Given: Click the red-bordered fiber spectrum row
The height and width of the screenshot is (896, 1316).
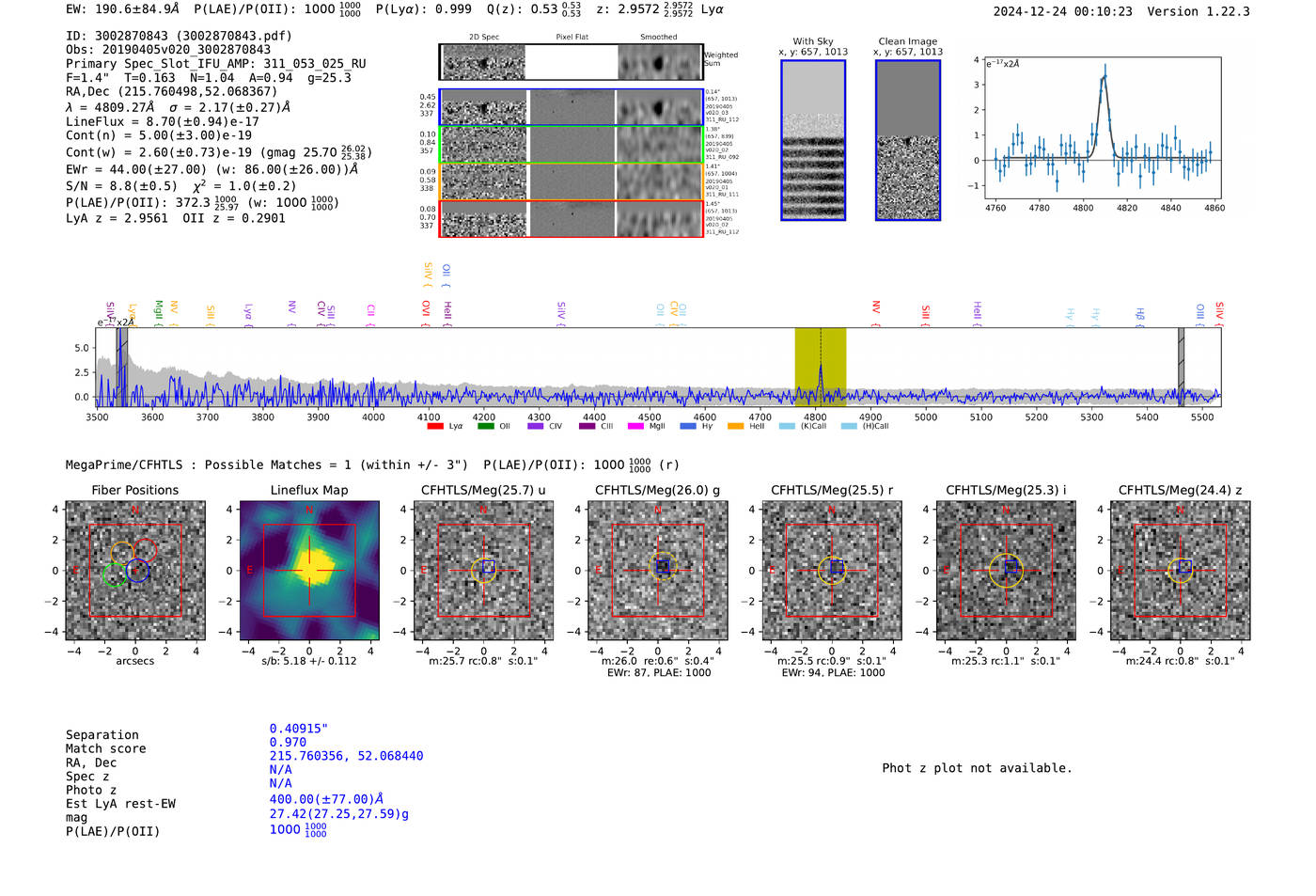Looking at the screenshot, I should pyautogui.click(x=571, y=218).
